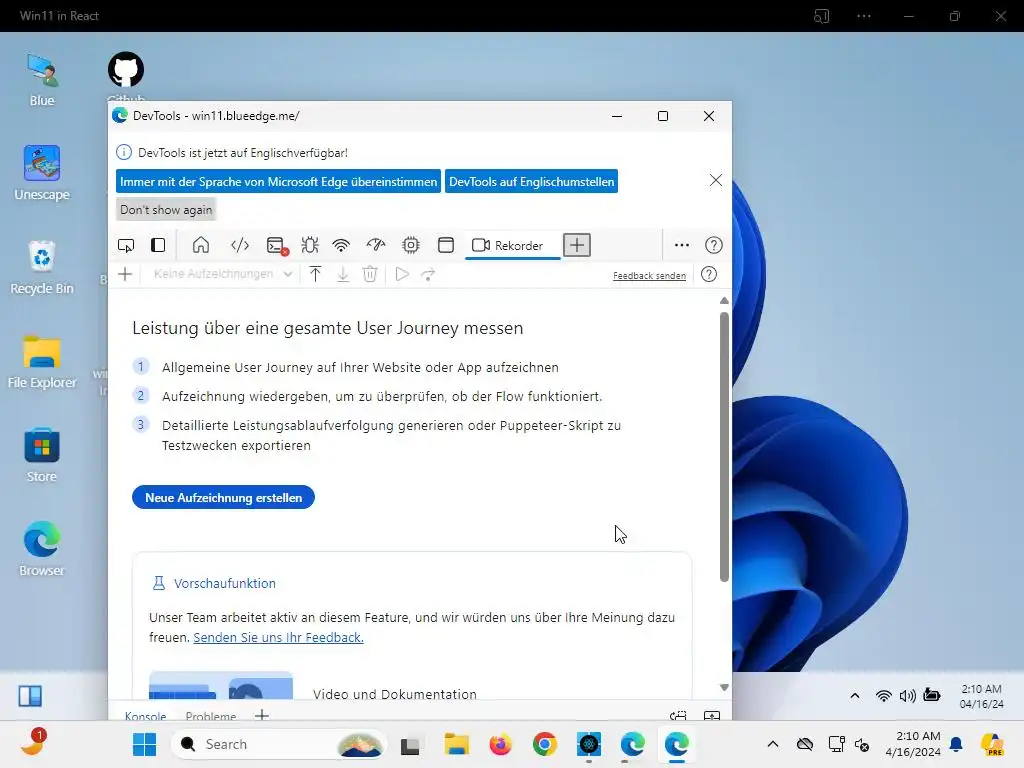Open the Welcome home icon tab
The height and width of the screenshot is (768, 1024).
[201, 246]
